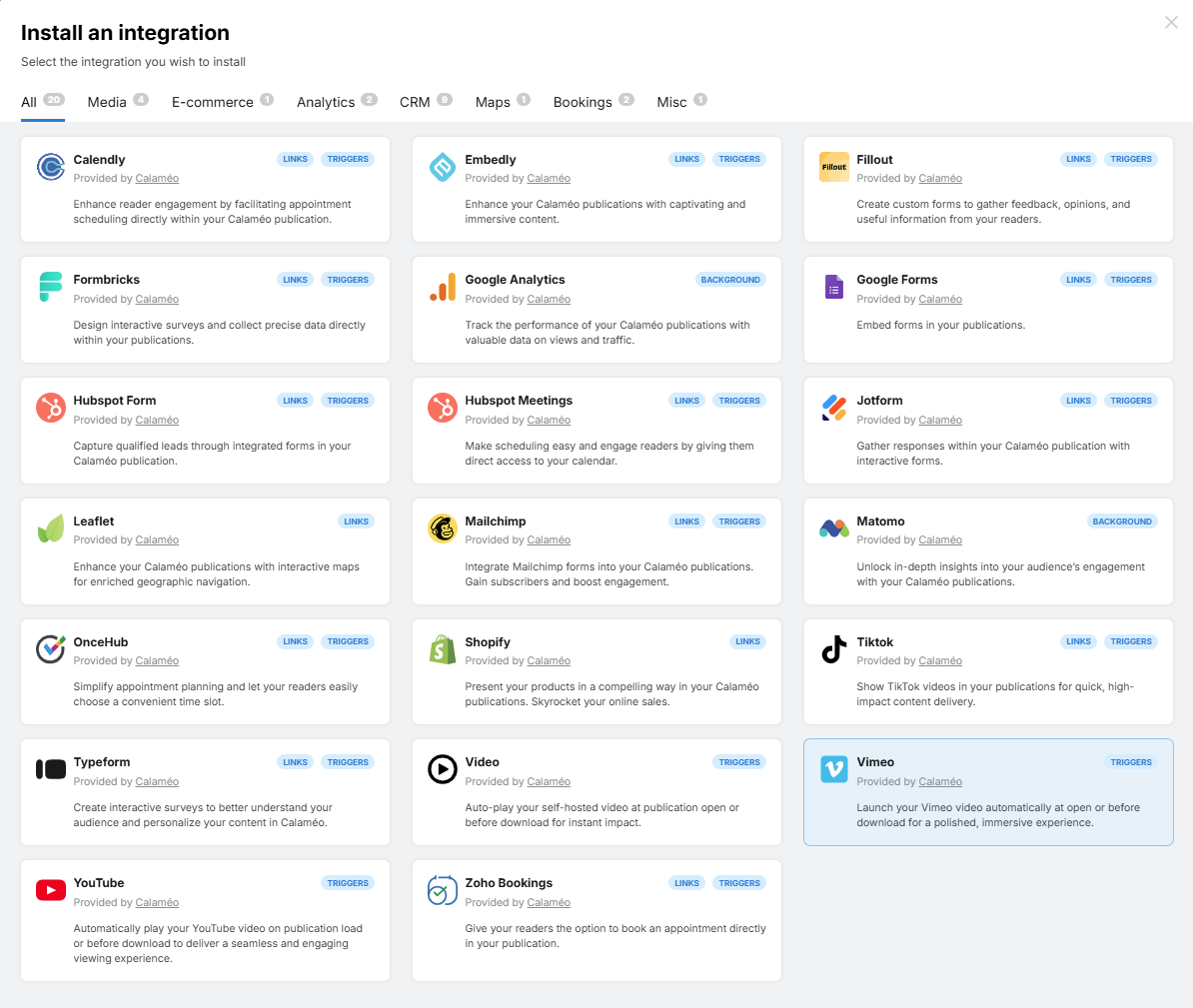
Task: Click the Hubspot Form logo icon
Action: (51, 408)
